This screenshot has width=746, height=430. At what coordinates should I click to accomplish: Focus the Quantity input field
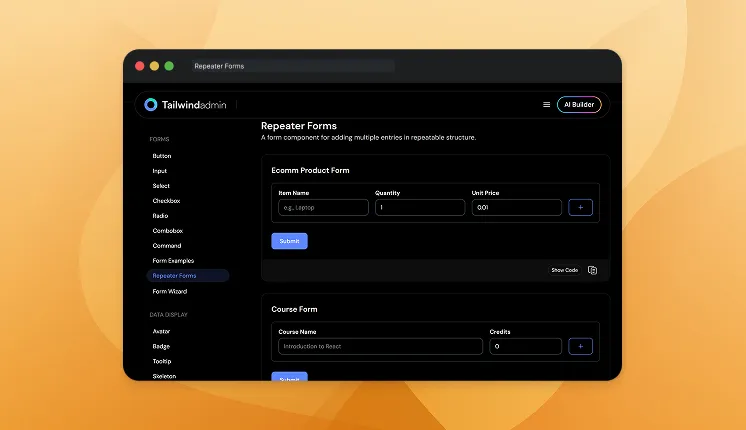point(420,207)
